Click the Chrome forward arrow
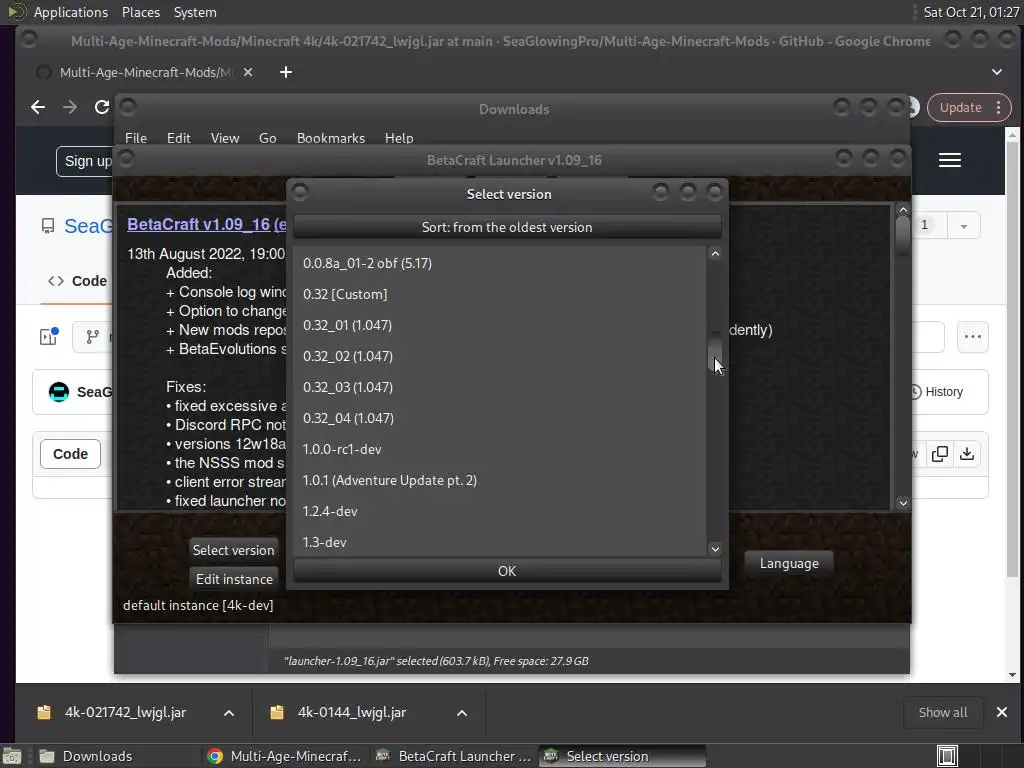The height and width of the screenshot is (768, 1024). pyautogui.click(x=70, y=107)
